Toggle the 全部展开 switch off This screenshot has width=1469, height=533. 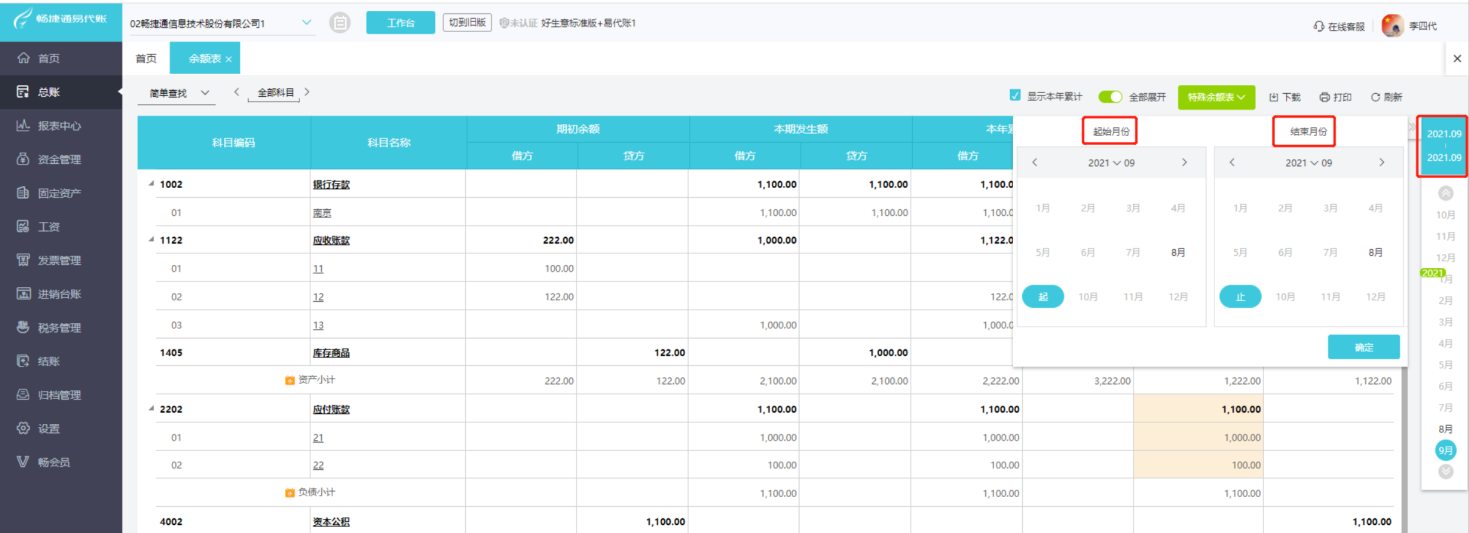[x=1110, y=97]
